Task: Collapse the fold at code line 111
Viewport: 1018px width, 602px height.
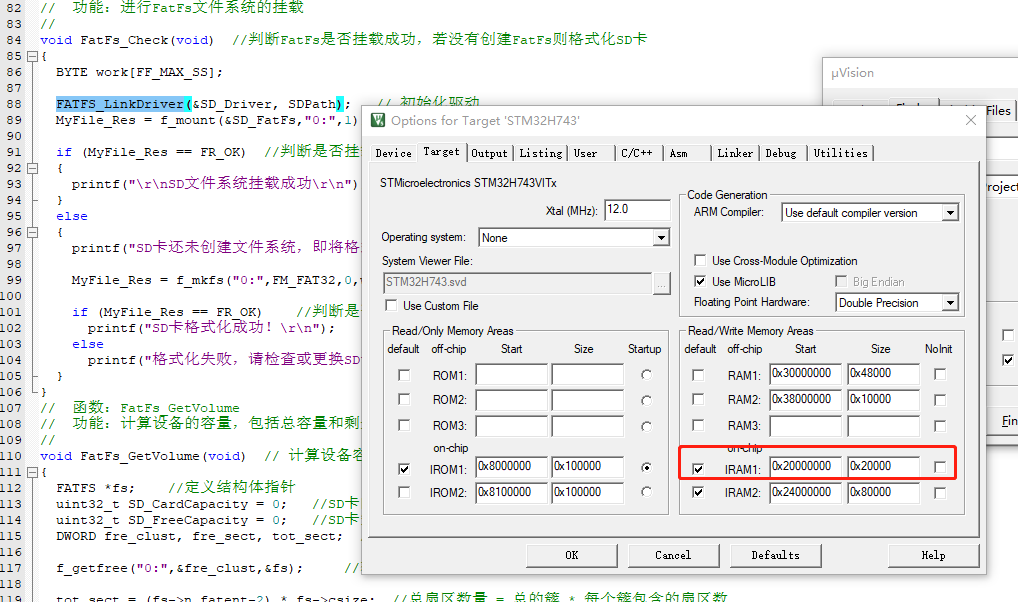Action: [x=32, y=472]
